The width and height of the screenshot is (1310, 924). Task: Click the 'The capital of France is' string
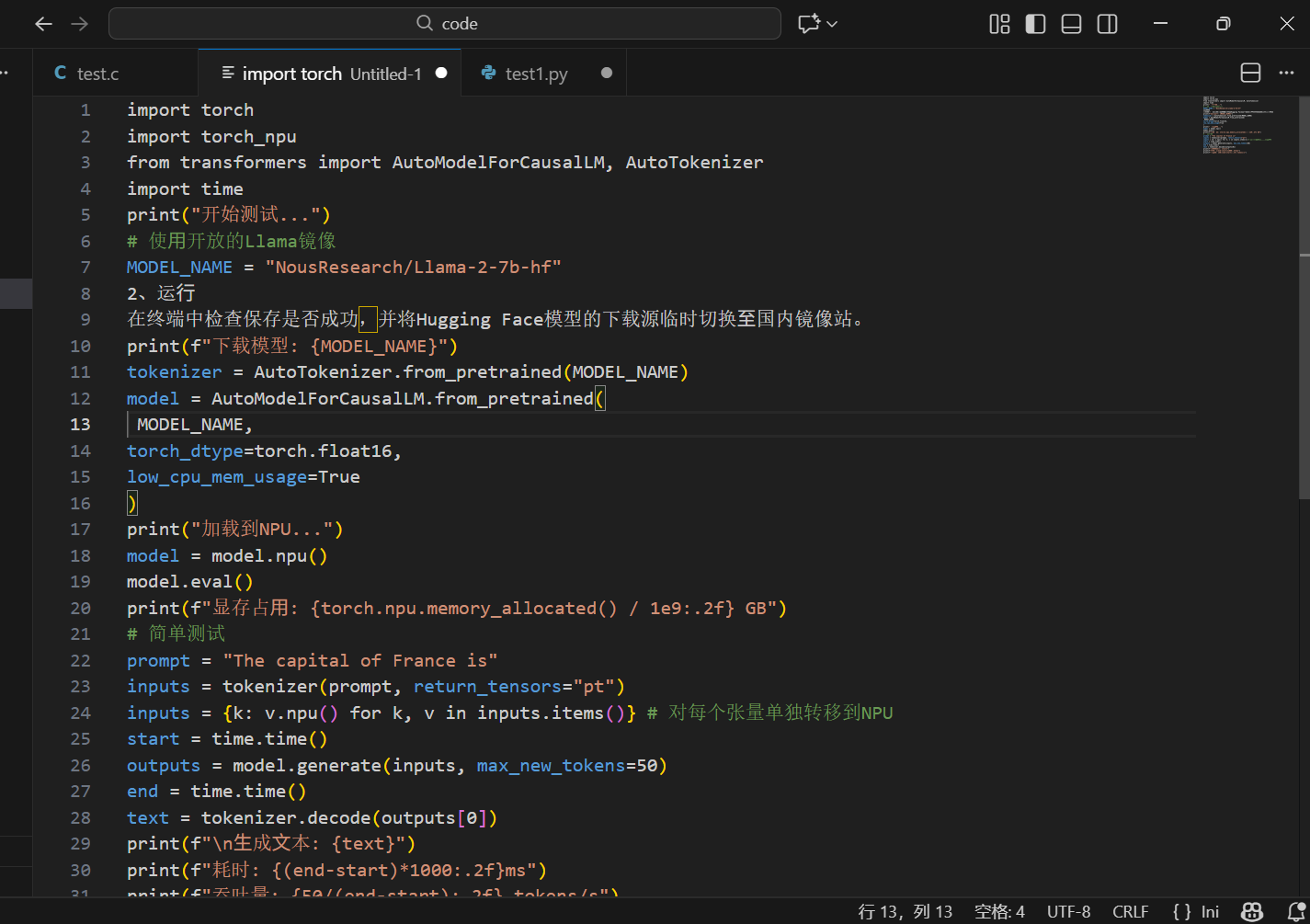click(x=360, y=661)
